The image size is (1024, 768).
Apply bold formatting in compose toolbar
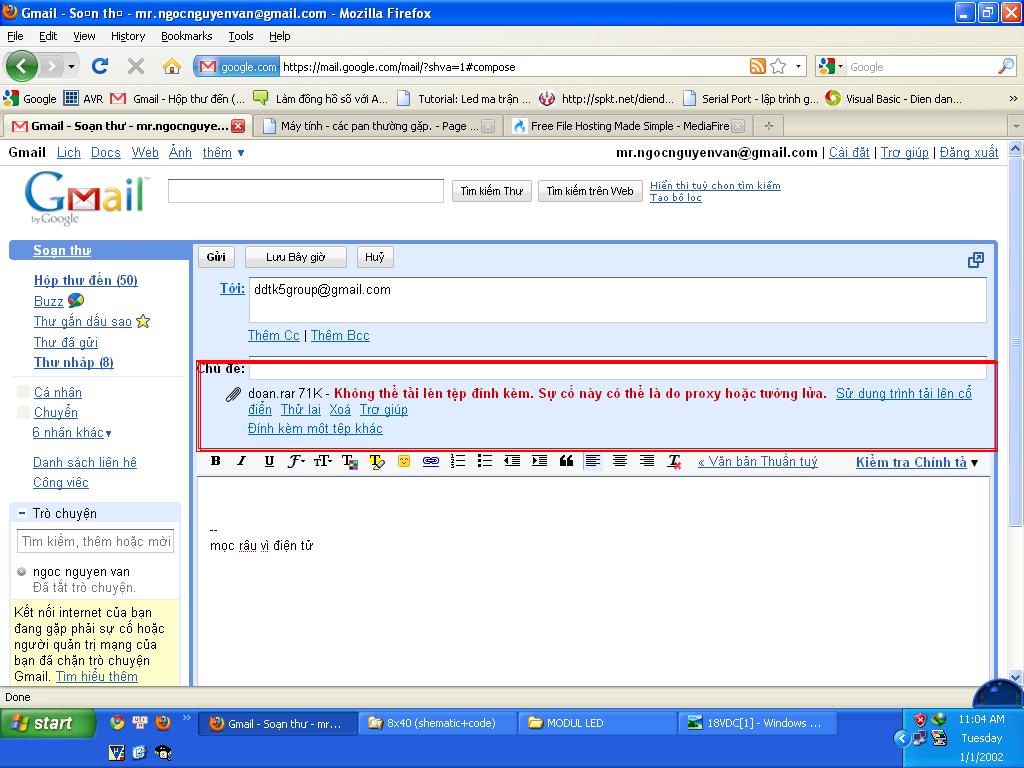tap(216, 461)
